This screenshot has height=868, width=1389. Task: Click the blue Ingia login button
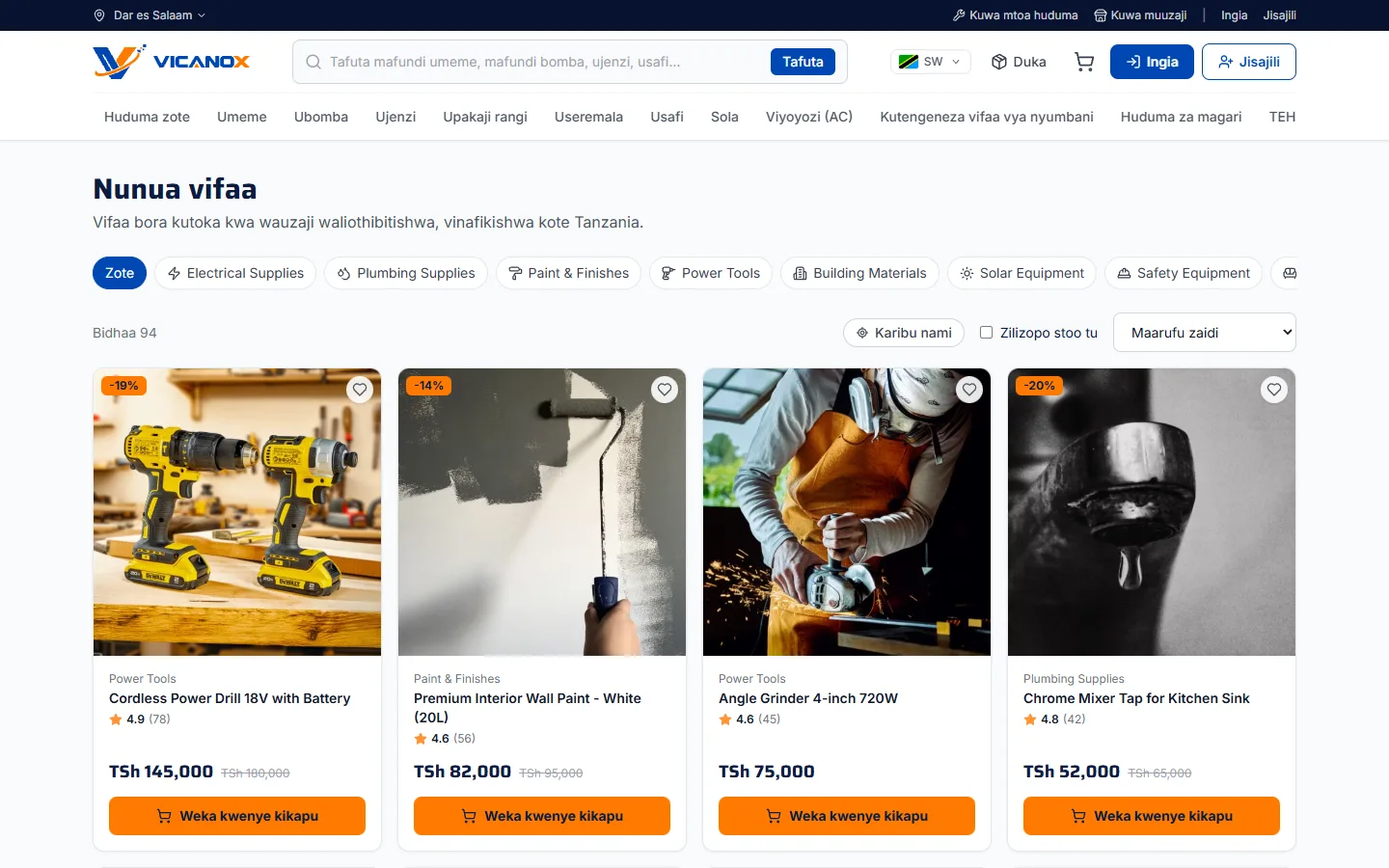point(1152,62)
